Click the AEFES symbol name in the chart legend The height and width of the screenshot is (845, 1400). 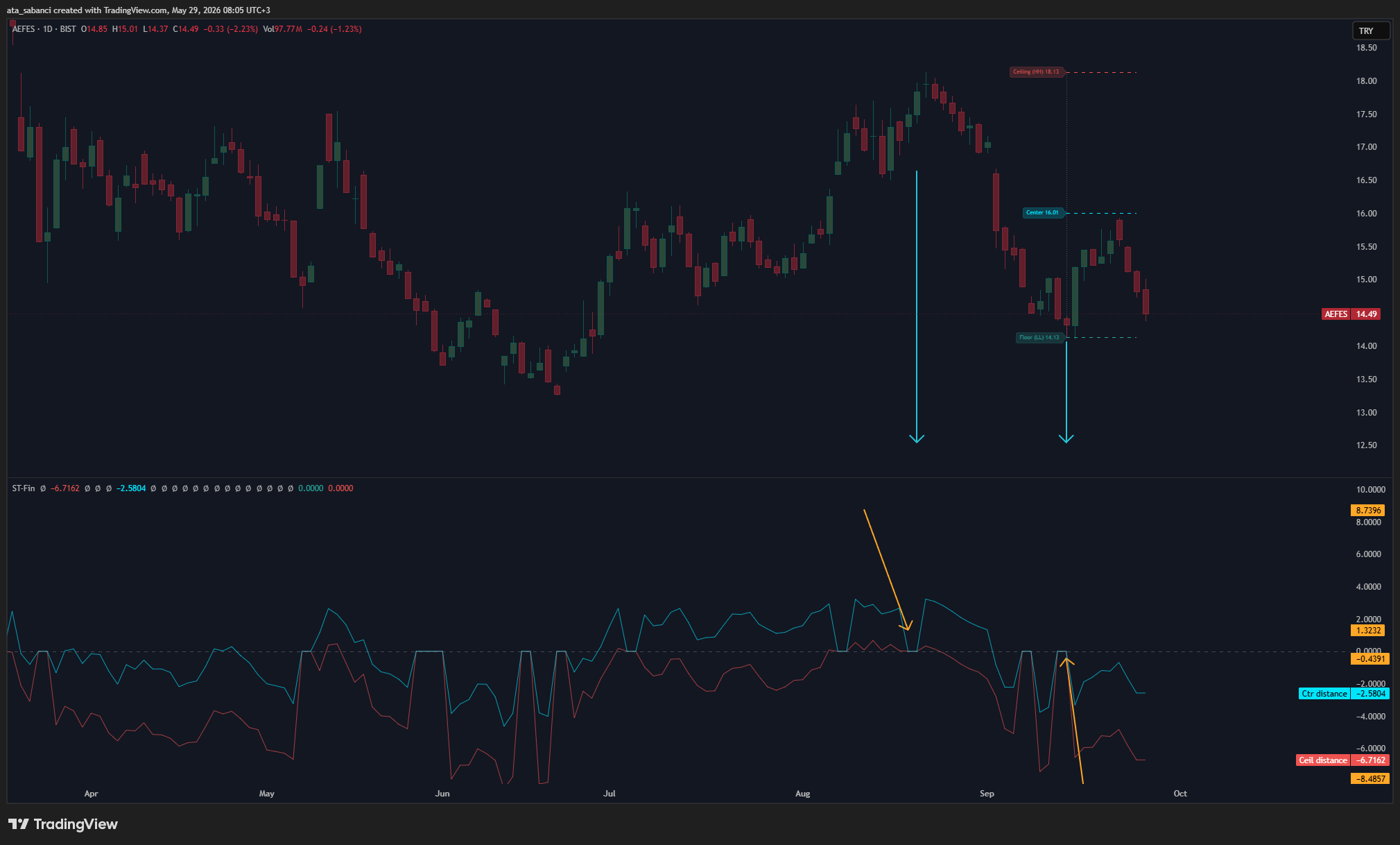24,29
